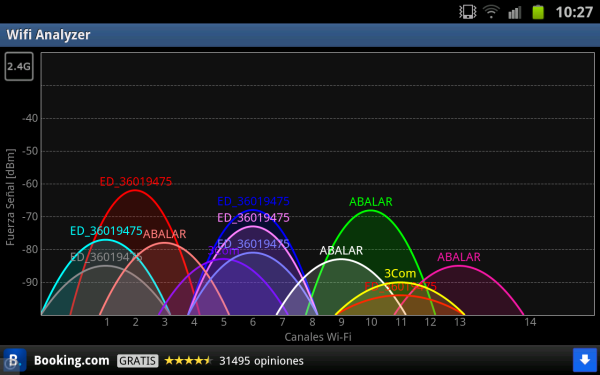Select the light blue ED_36019475 label

(253, 244)
